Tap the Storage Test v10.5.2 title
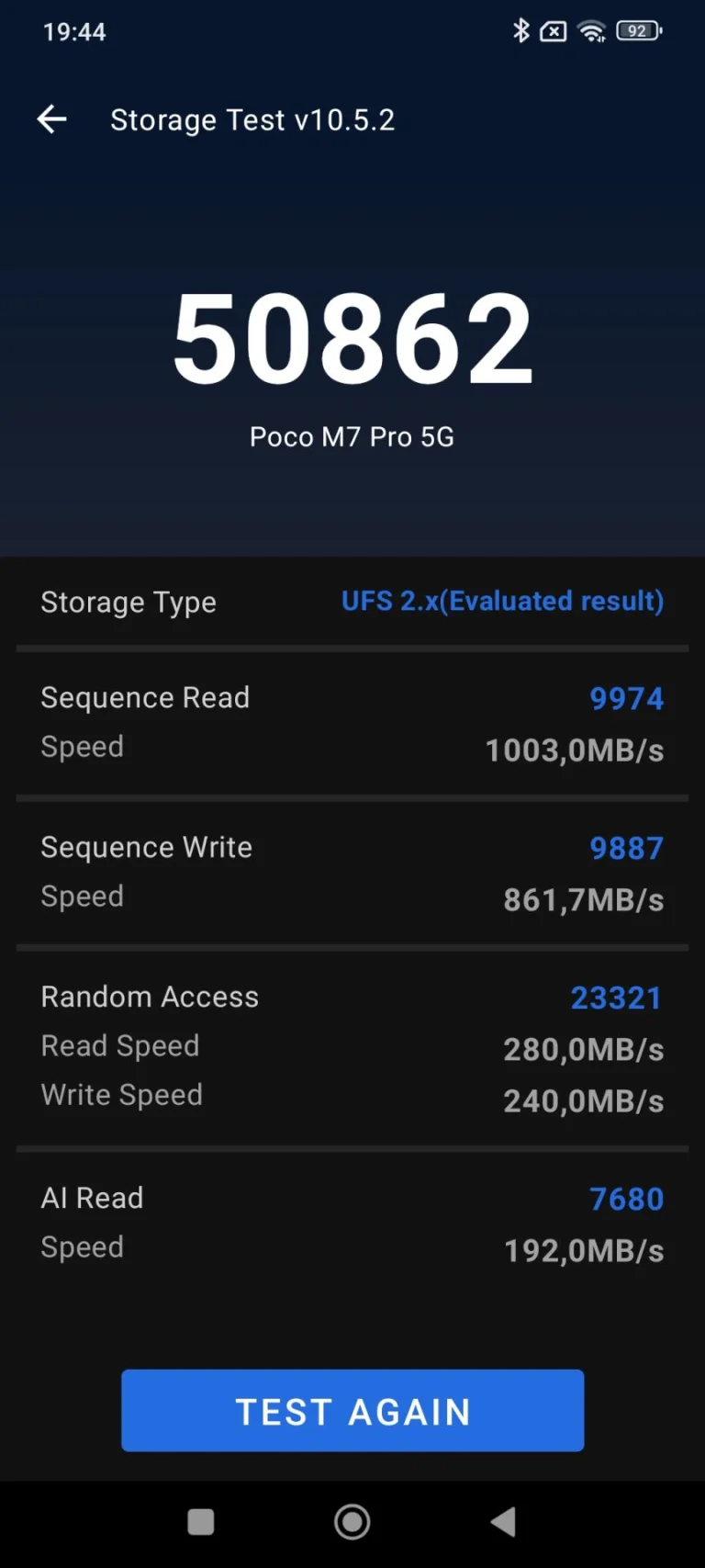Screen dimensions: 705x1568 (253, 119)
